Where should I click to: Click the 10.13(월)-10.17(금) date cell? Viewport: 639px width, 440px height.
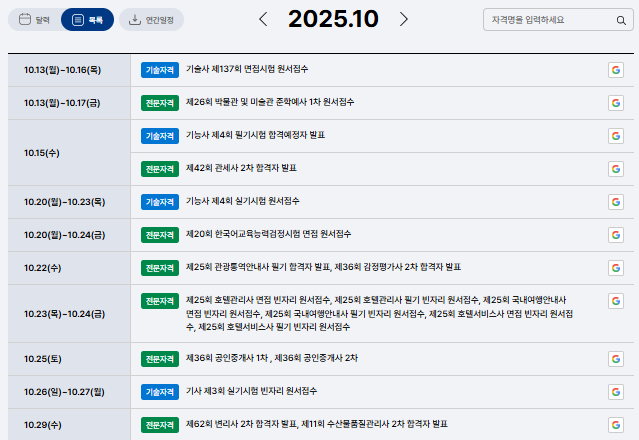click(69, 103)
